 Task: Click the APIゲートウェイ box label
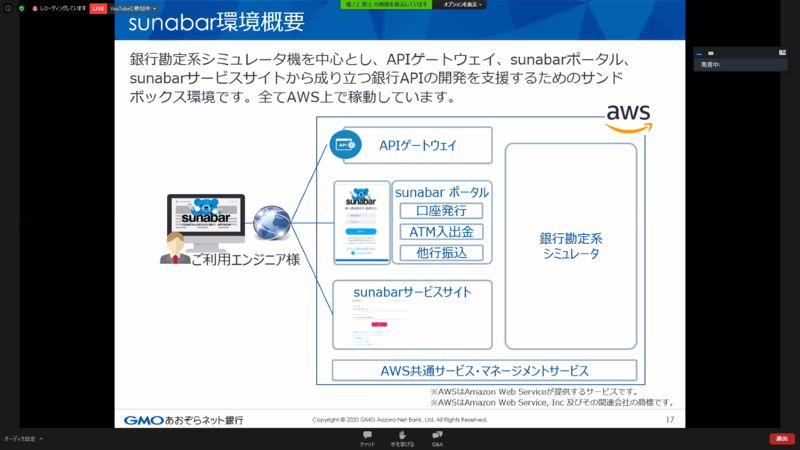coord(418,145)
